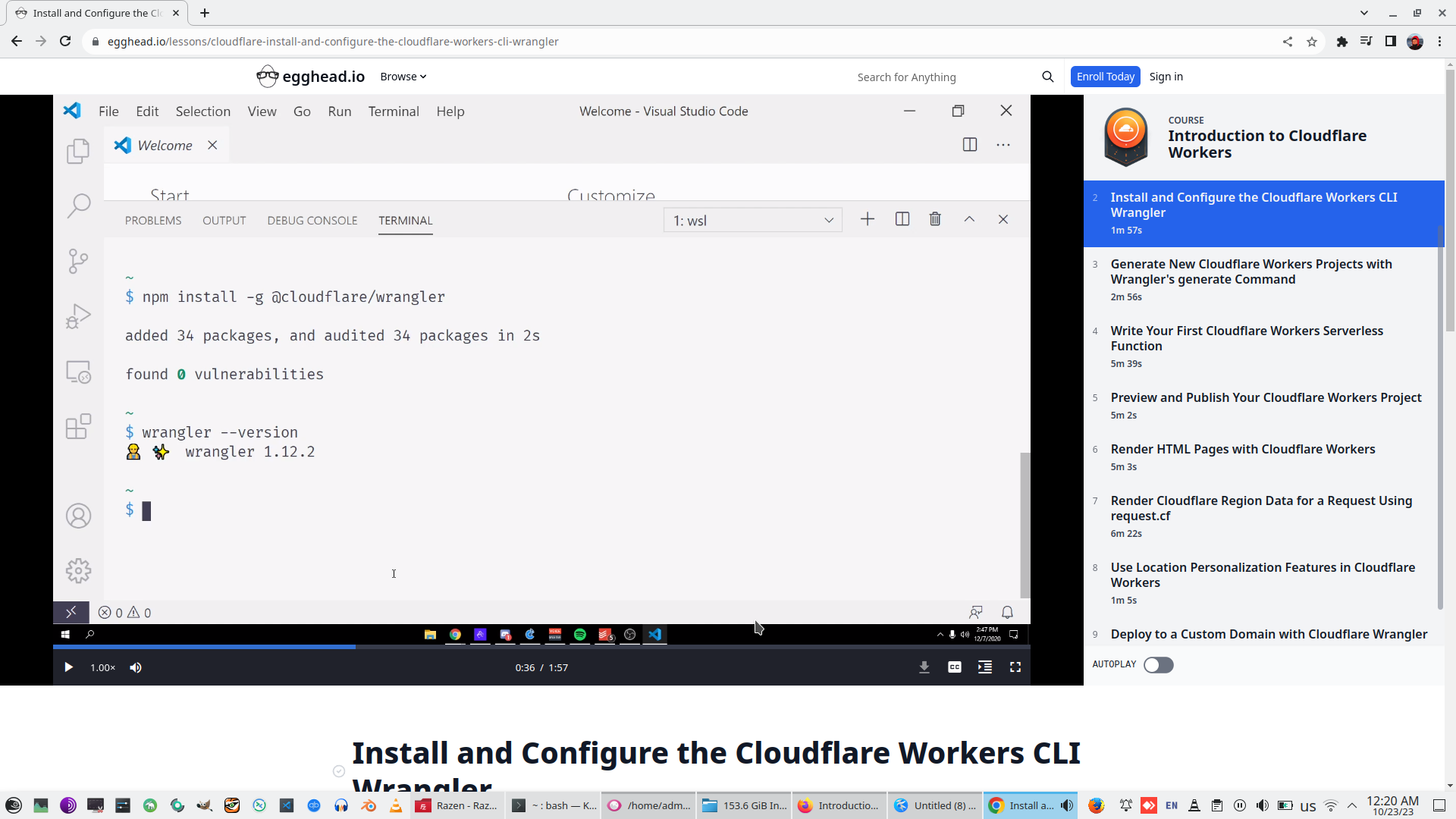The width and height of the screenshot is (1456, 819).
Task: Open the Render HTML Pages lesson
Action: click(x=1242, y=449)
